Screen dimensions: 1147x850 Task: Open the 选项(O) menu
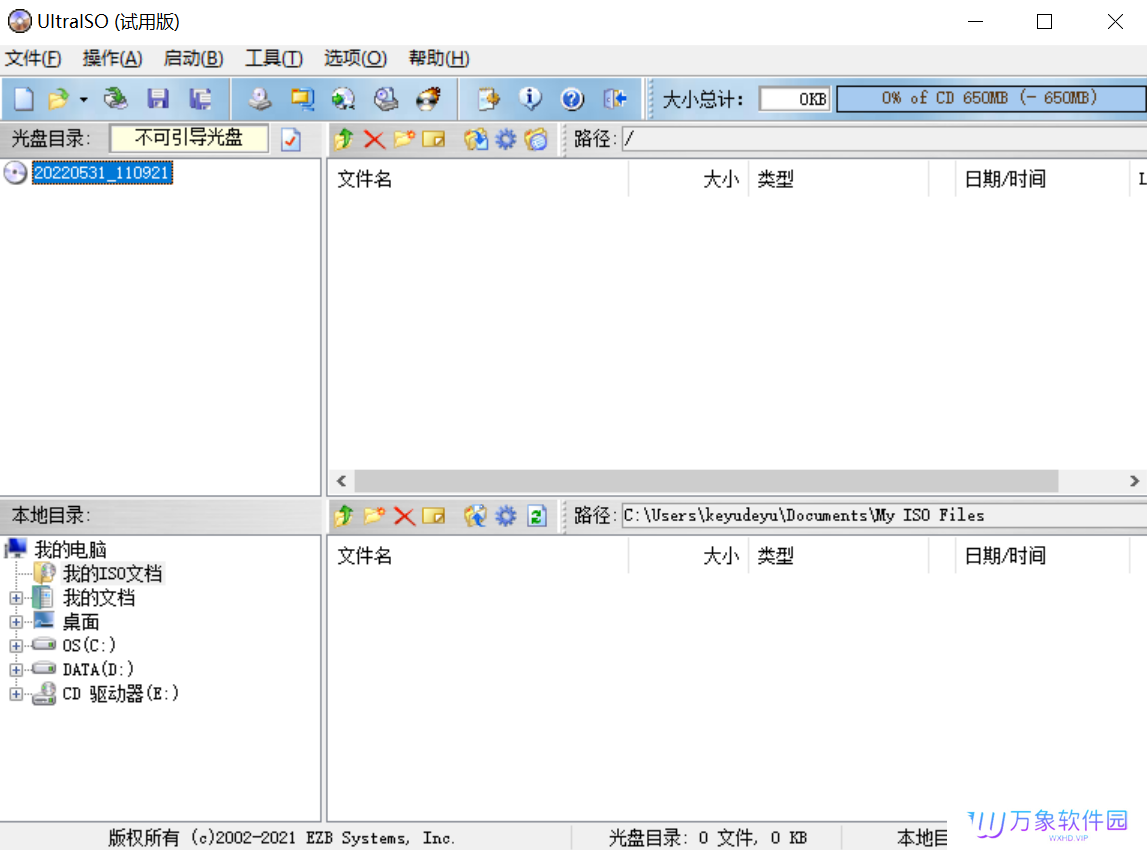[x=356, y=59]
